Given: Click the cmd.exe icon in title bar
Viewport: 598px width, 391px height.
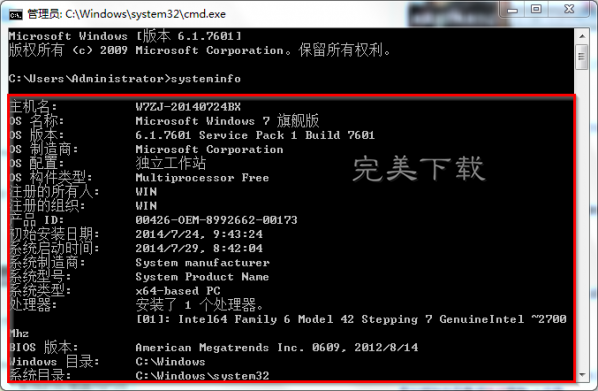Looking at the screenshot, I should click(16, 14).
